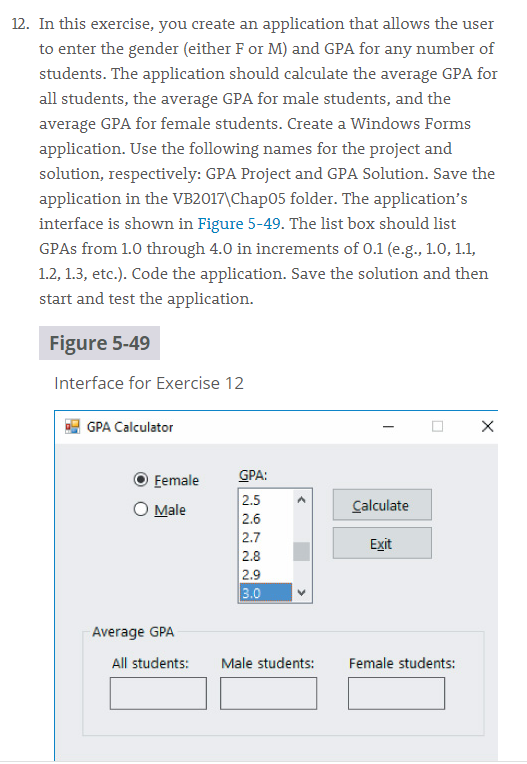Click the disabled maximize box icon
The width and height of the screenshot is (527, 764).
pyautogui.click(x=437, y=426)
